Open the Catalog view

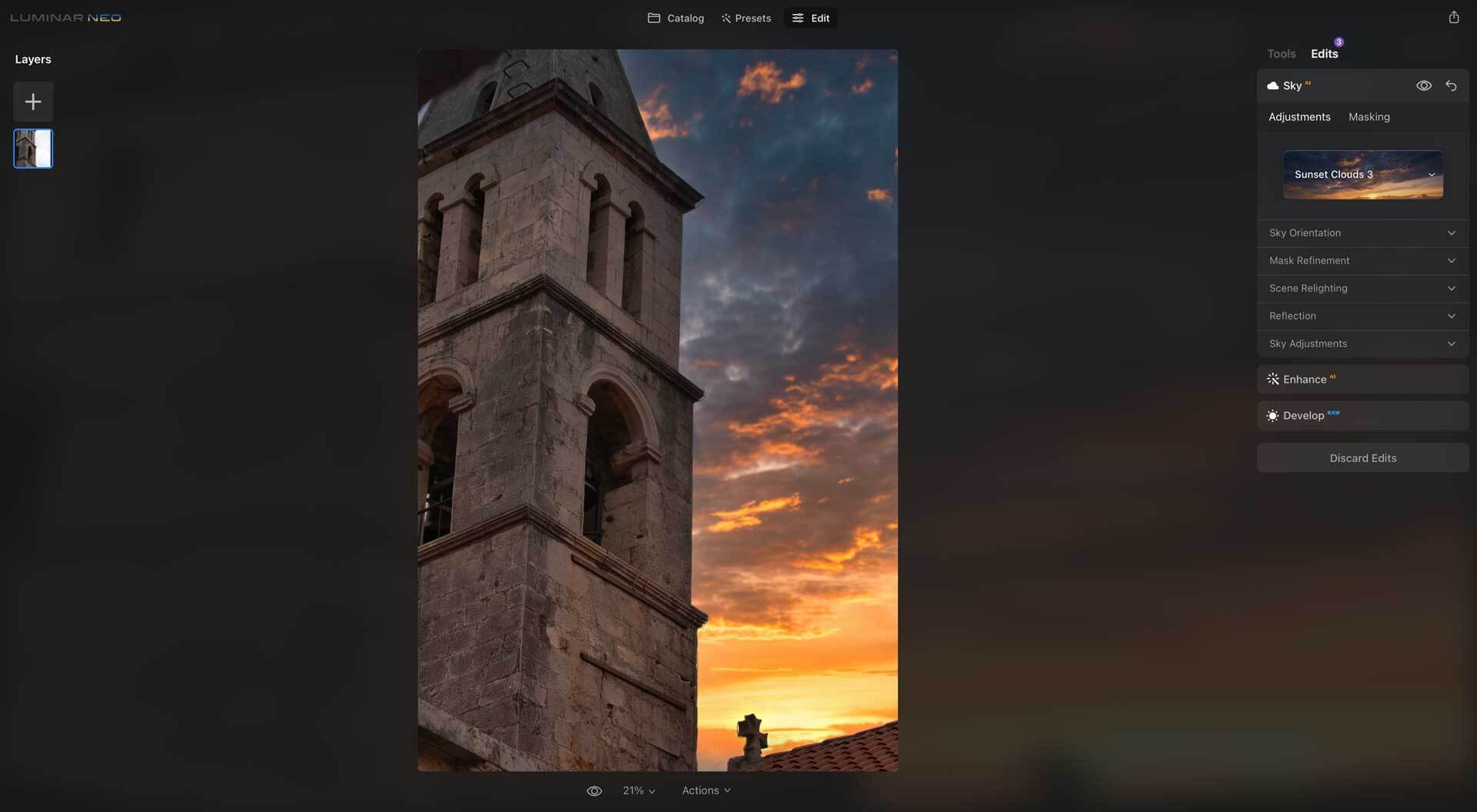click(x=676, y=18)
